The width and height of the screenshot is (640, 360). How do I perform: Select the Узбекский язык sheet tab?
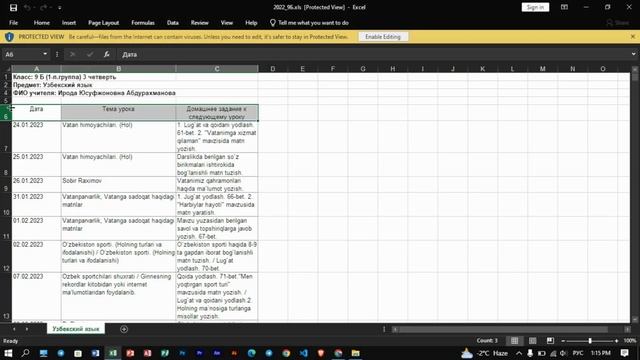pos(76,329)
